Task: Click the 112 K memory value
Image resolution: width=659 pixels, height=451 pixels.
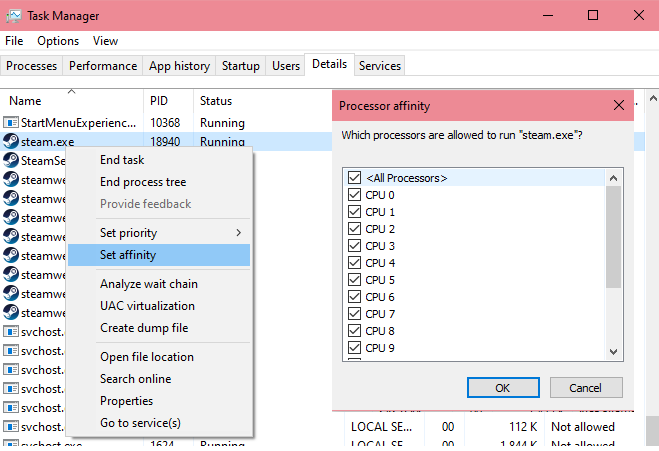Action: 523,427
